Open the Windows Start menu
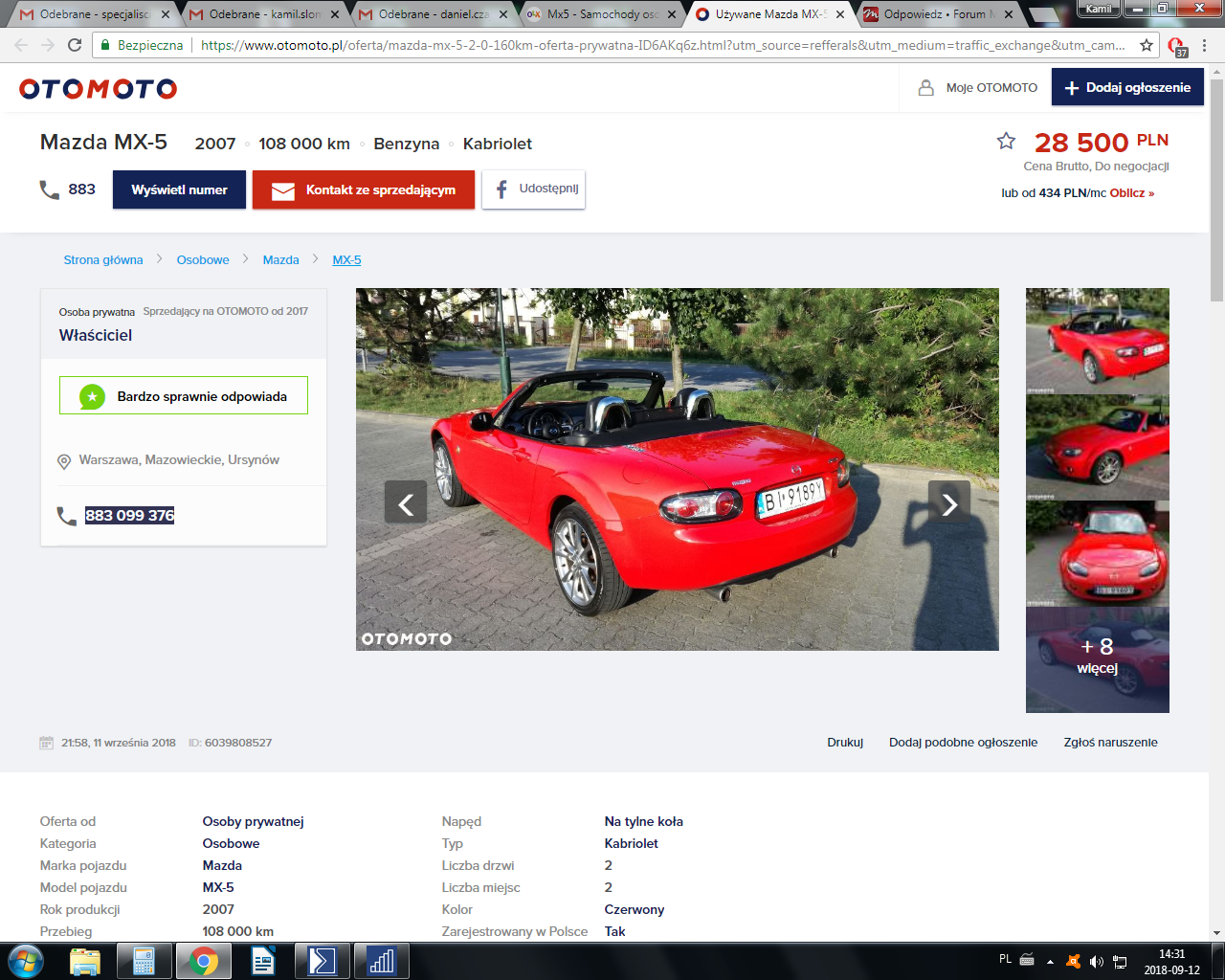 click(26, 961)
